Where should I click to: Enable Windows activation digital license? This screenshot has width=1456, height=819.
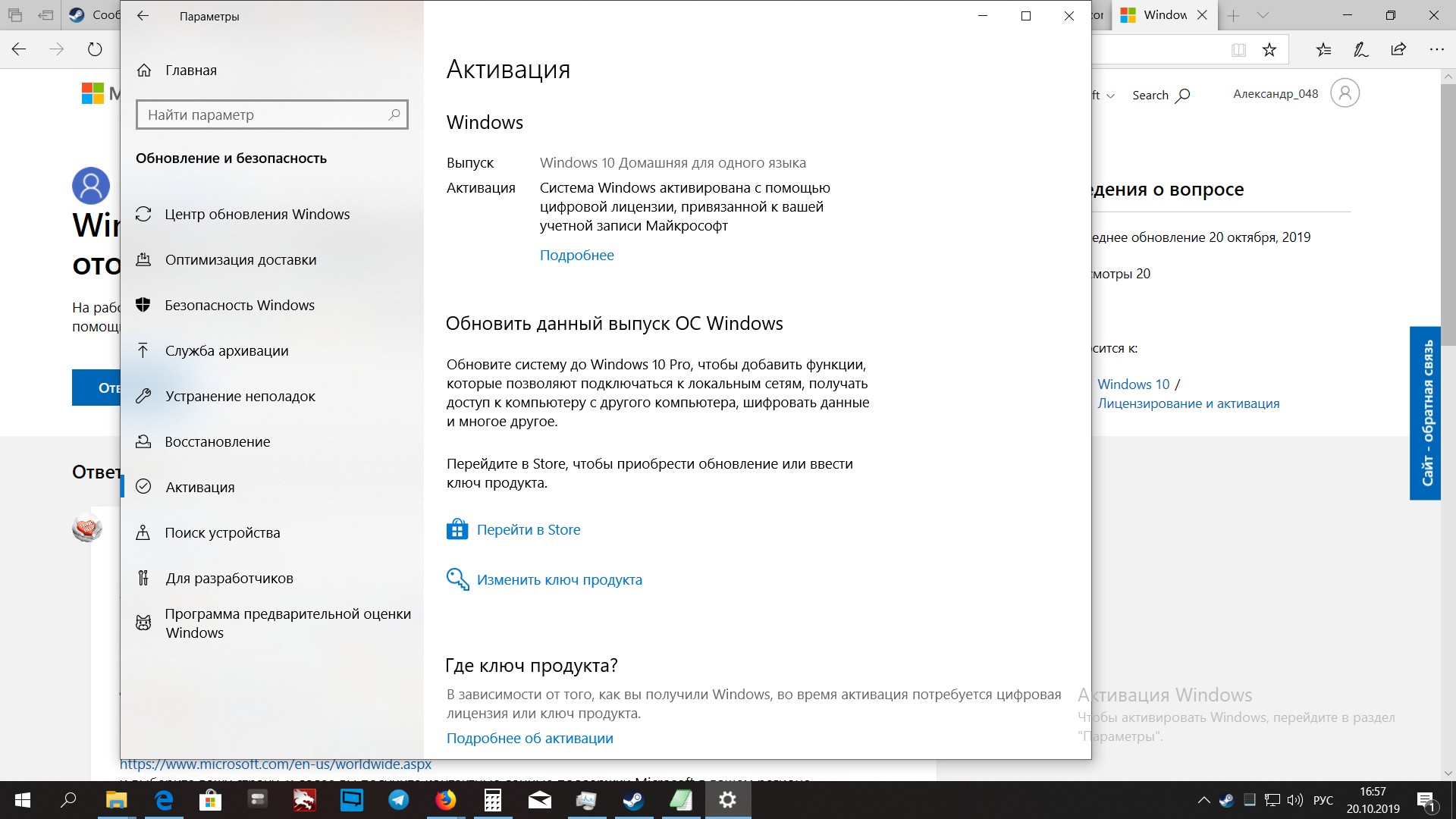(x=576, y=254)
